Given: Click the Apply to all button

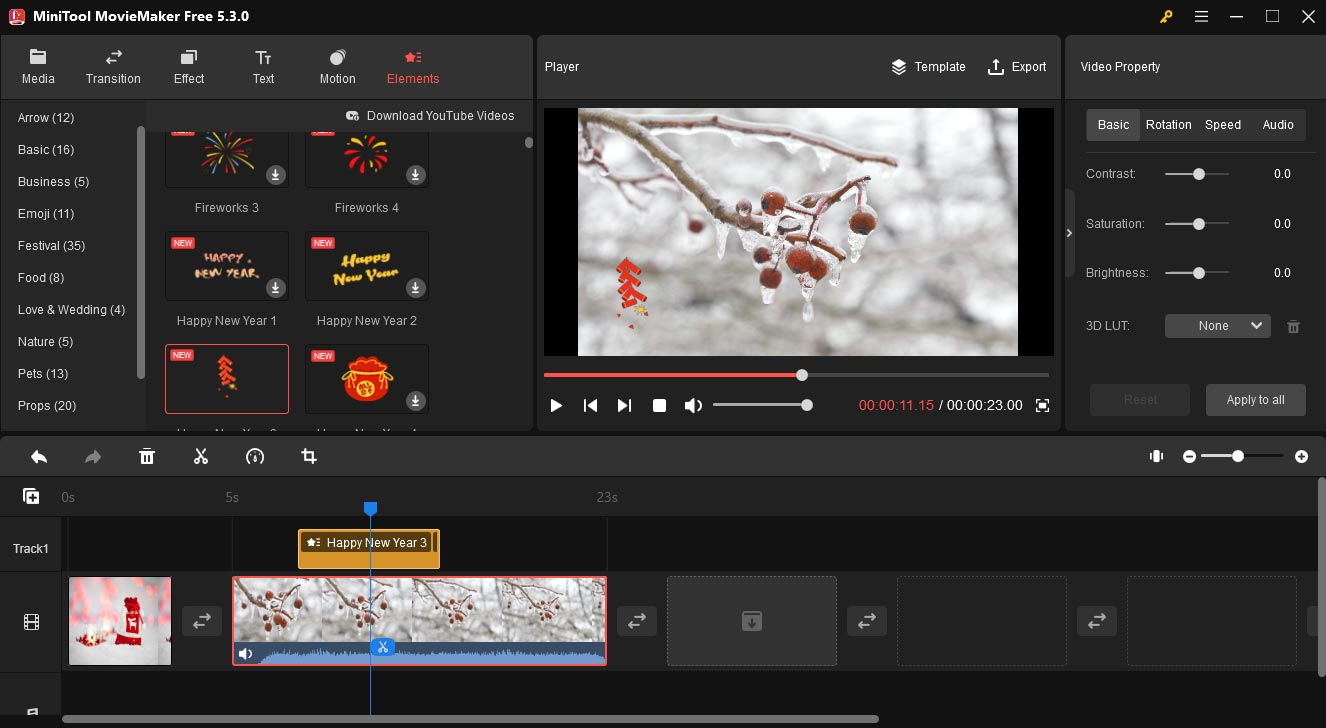Looking at the screenshot, I should 1255,400.
